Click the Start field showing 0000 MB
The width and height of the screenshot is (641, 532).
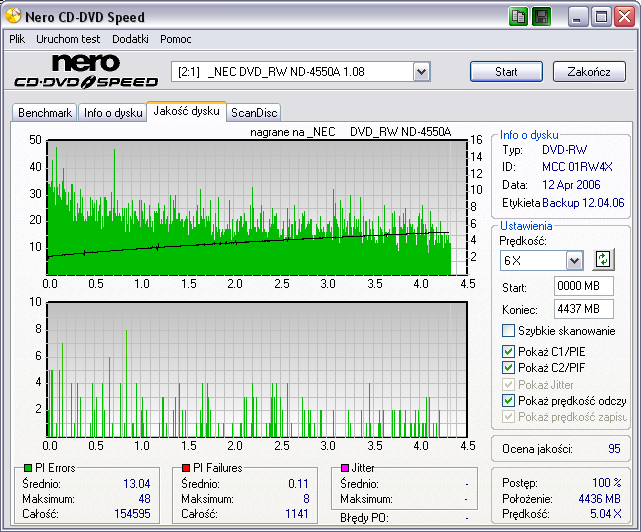pyautogui.click(x=584, y=286)
